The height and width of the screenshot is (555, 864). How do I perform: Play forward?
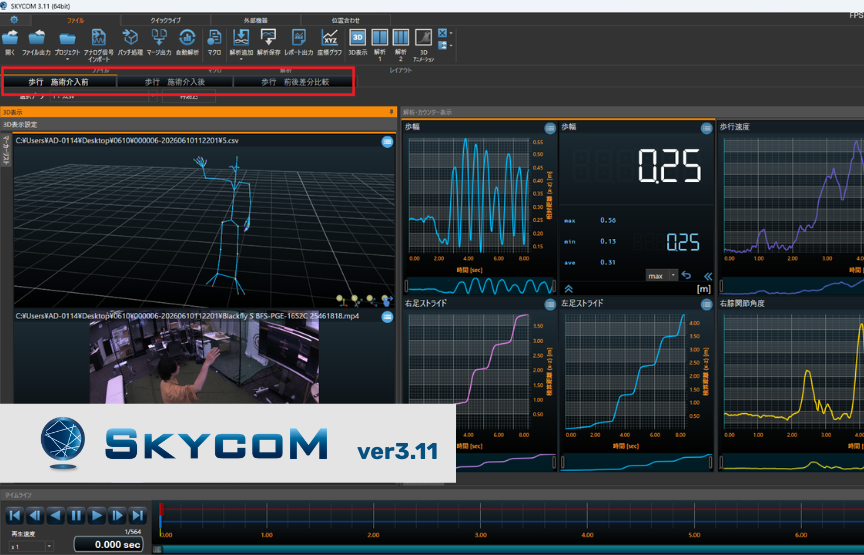coord(96,516)
